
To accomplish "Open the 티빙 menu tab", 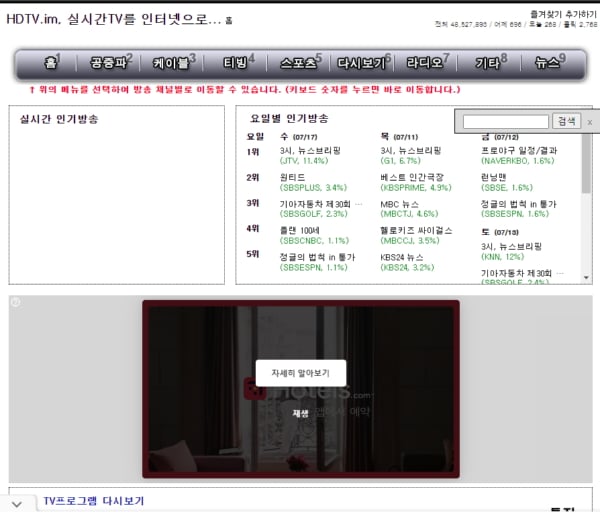I will point(236,63).
